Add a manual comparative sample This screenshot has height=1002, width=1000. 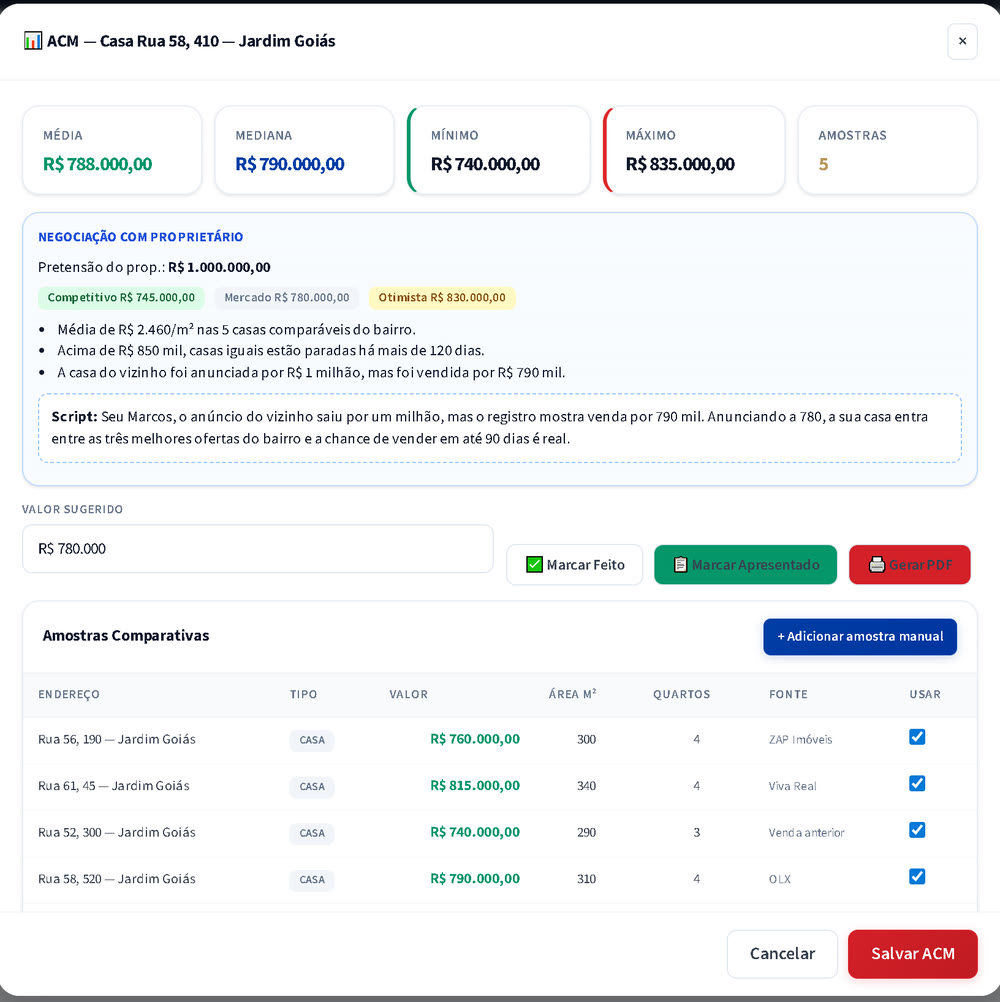(859, 636)
